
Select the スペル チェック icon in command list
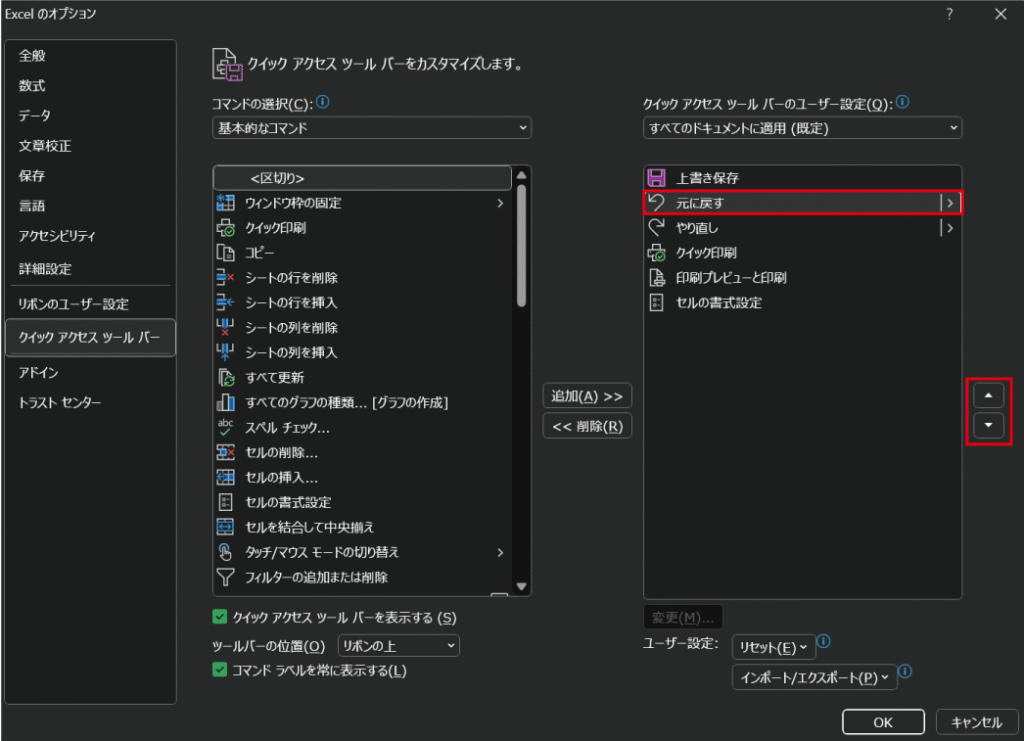(x=225, y=428)
